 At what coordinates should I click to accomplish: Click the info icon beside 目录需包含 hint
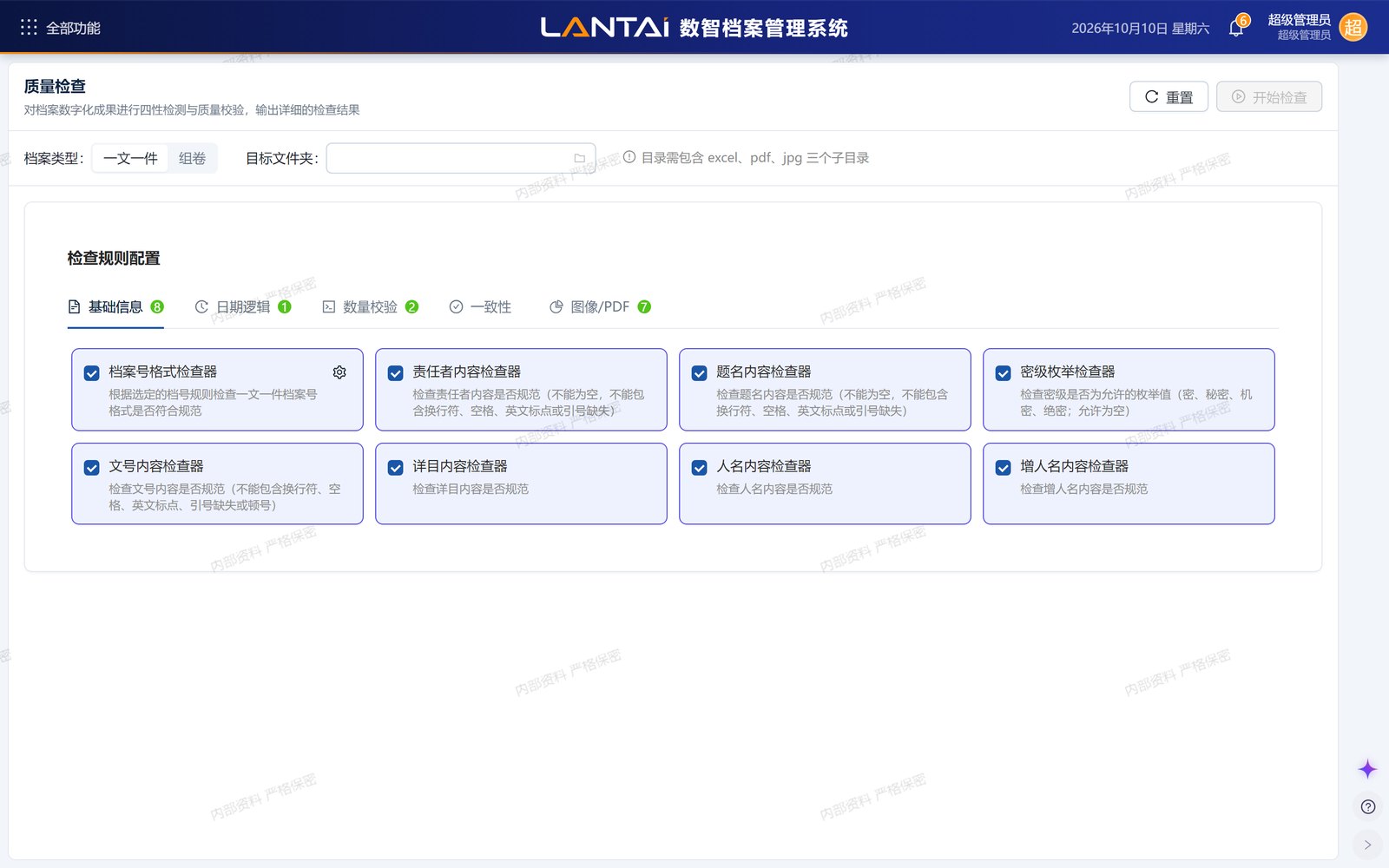point(629,157)
